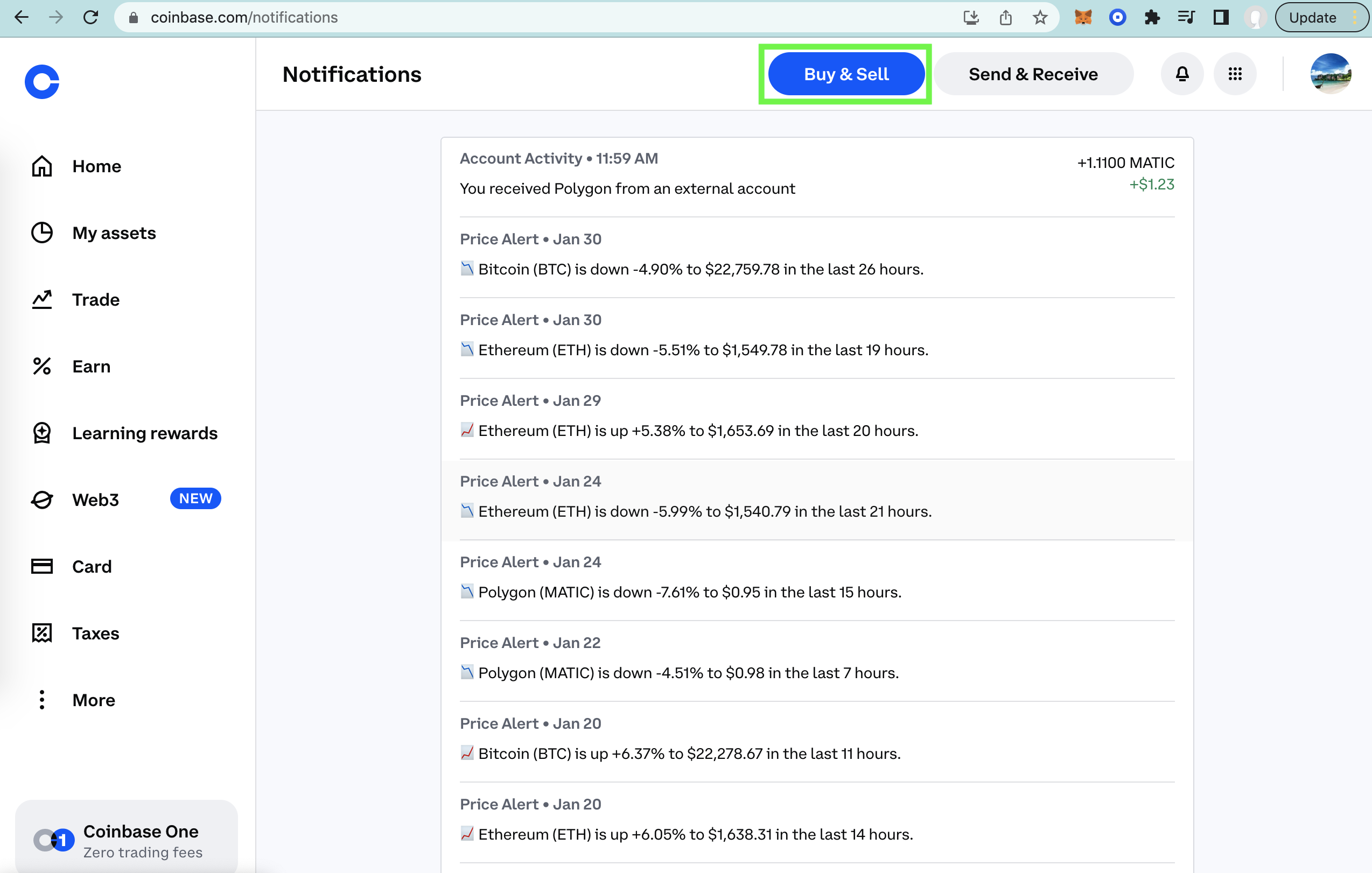The image size is (1372, 873).
Task: Open the Chrome profile avatar
Action: click(x=1255, y=18)
